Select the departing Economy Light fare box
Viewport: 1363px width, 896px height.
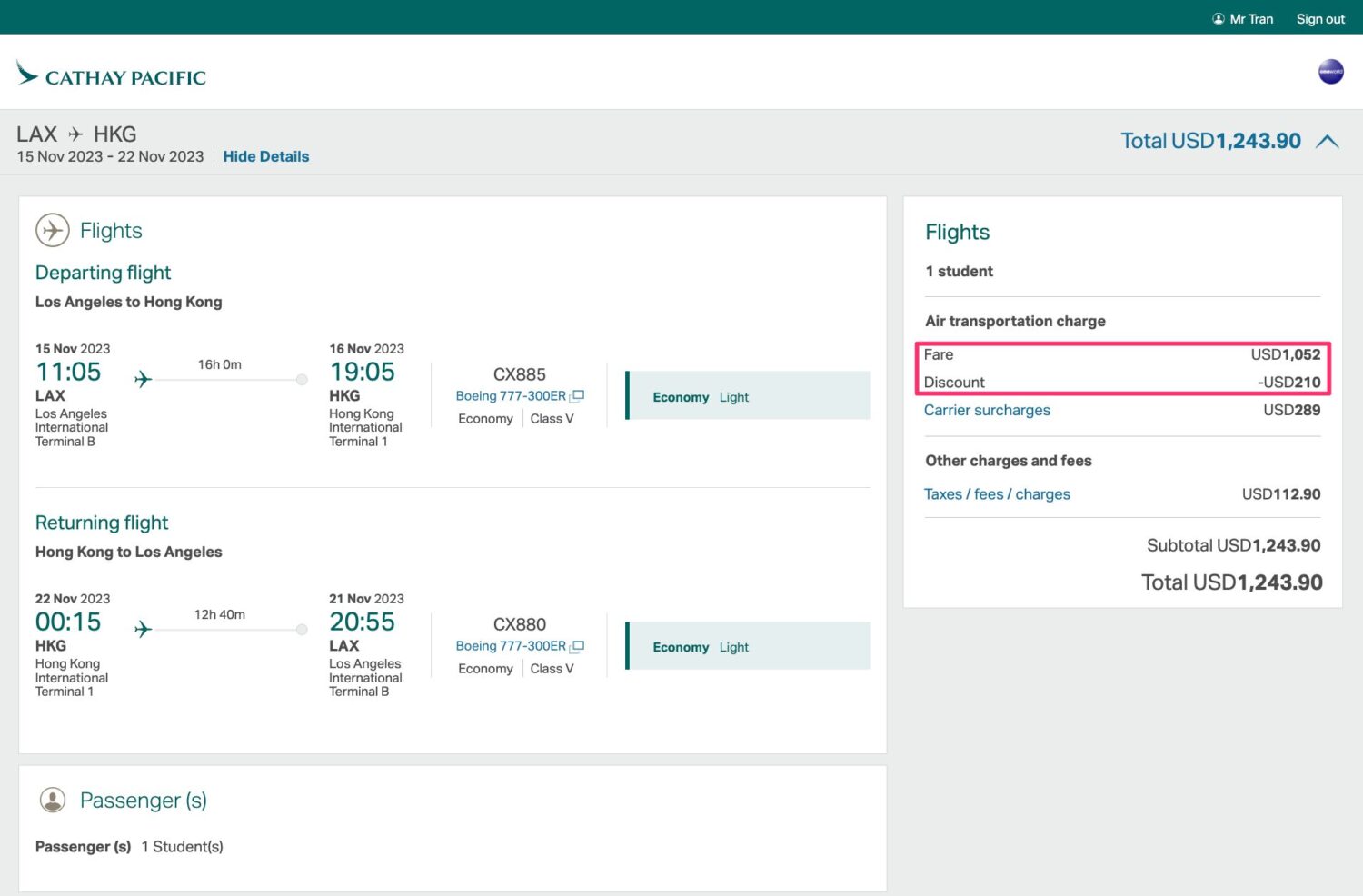748,396
